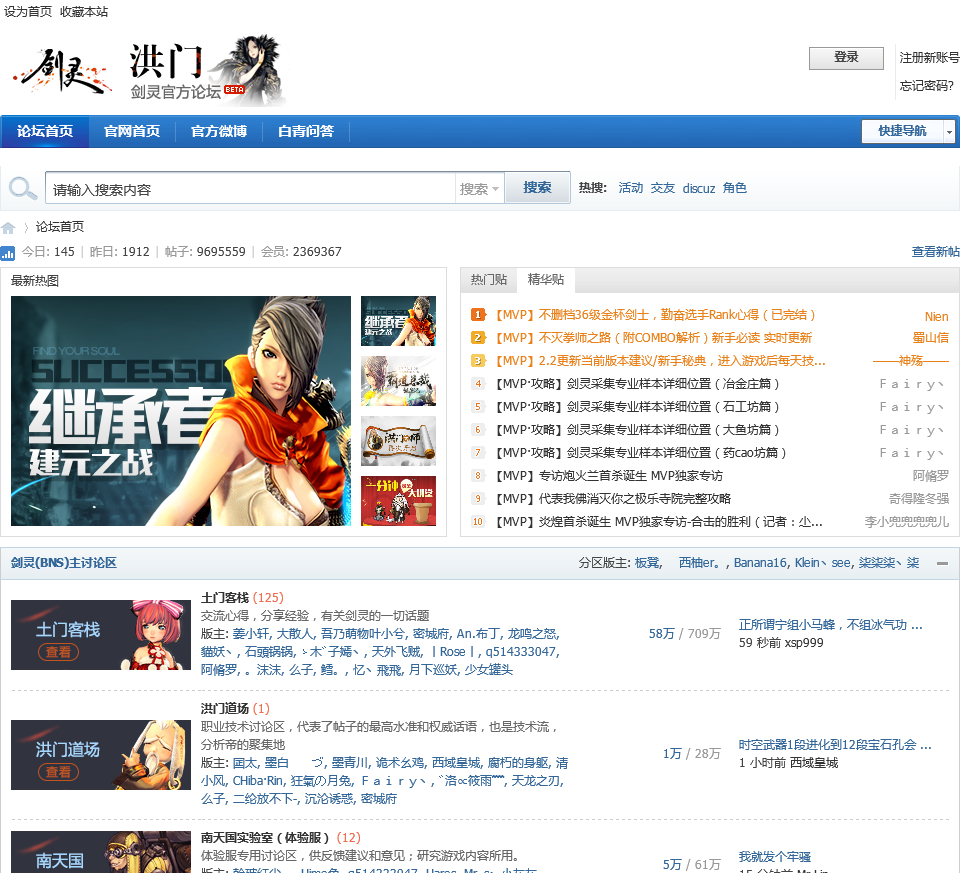The width and height of the screenshot is (960, 873).
Task: Open 注册新账号 link
Action: pyautogui.click(x=929, y=58)
